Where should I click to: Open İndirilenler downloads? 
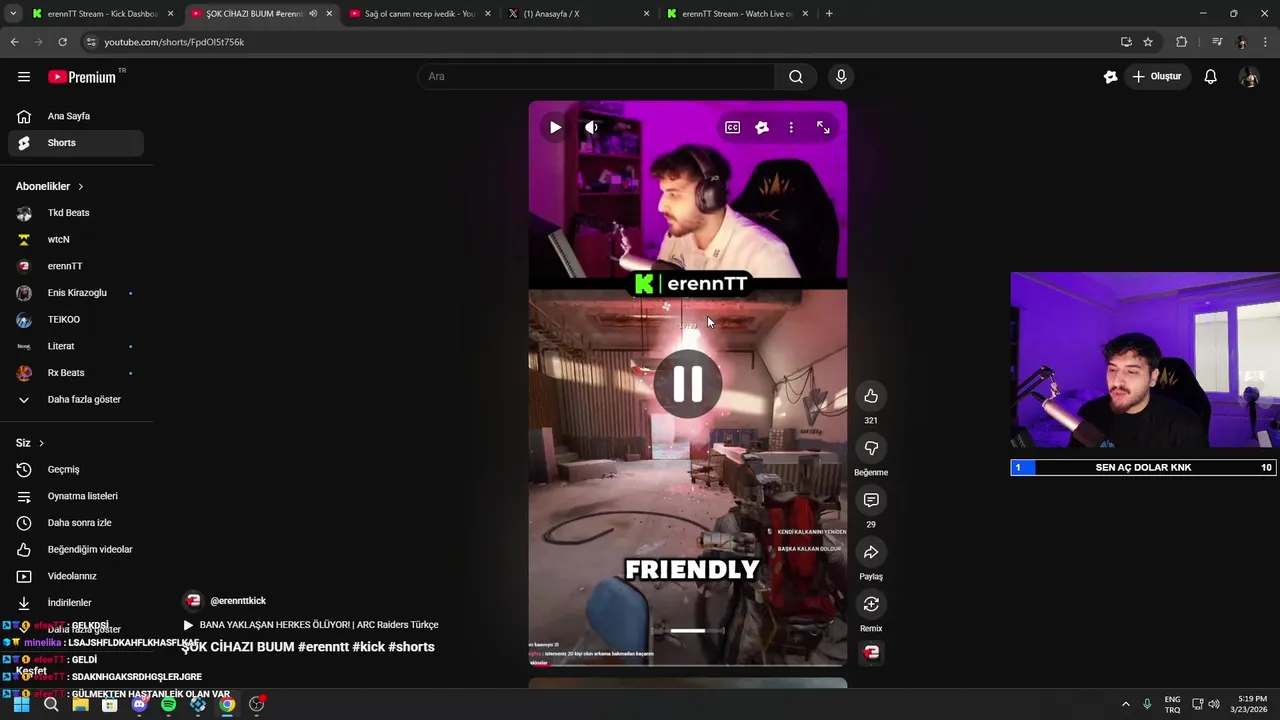(x=76, y=603)
